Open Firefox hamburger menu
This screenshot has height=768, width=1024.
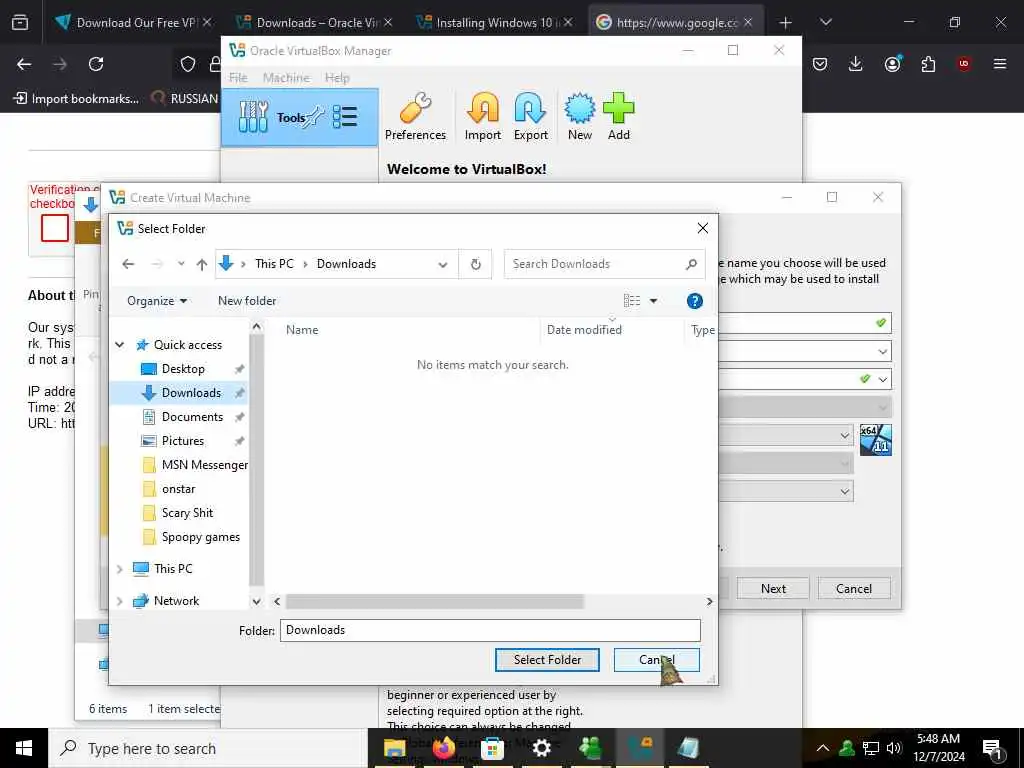pyautogui.click(x=1000, y=64)
